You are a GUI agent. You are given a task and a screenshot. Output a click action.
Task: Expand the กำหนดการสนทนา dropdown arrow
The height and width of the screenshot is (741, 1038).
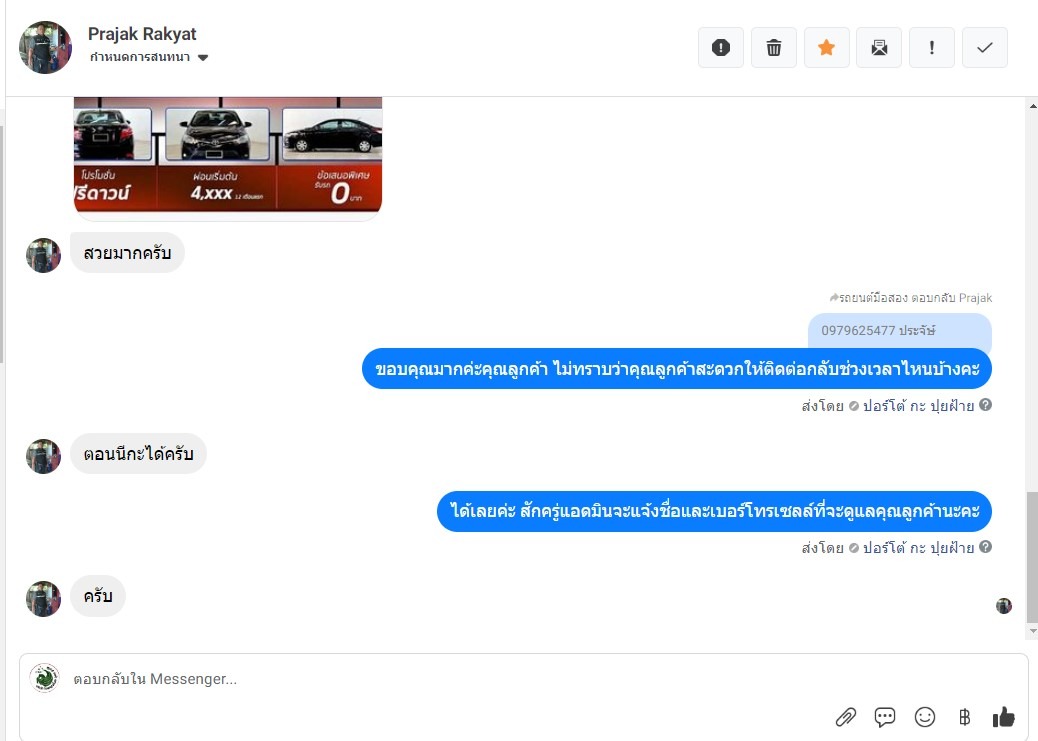(203, 58)
